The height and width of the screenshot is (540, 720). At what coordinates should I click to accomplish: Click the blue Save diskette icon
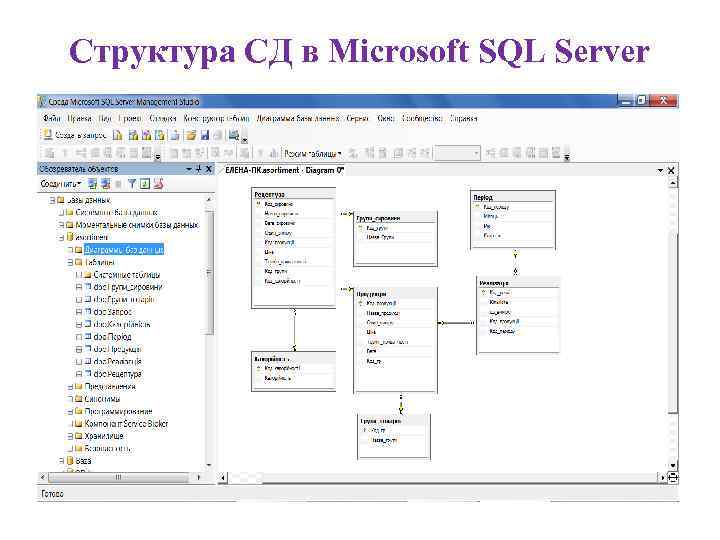pos(205,135)
